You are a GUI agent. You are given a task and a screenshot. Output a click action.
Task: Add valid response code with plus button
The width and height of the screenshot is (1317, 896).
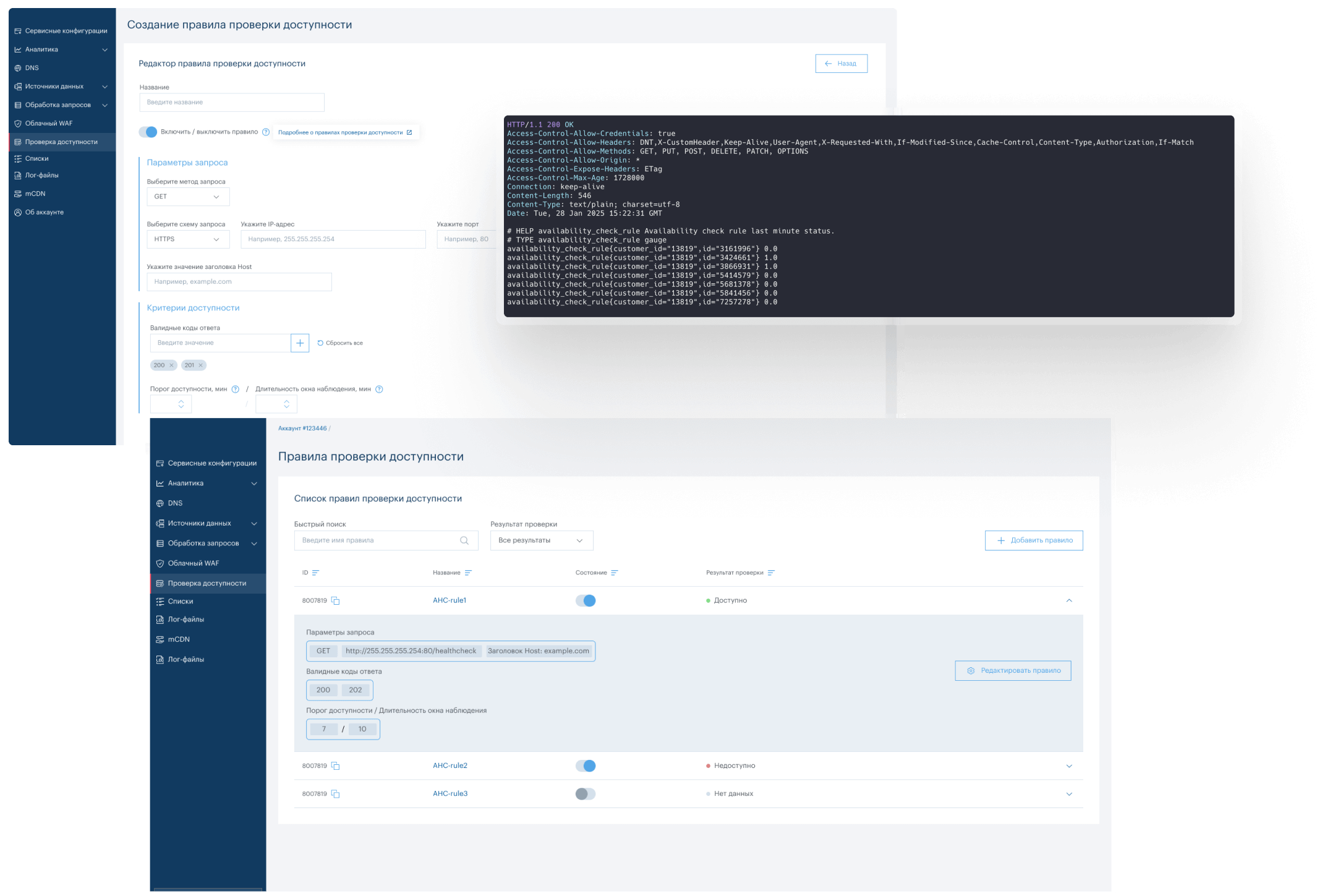[300, 343]
